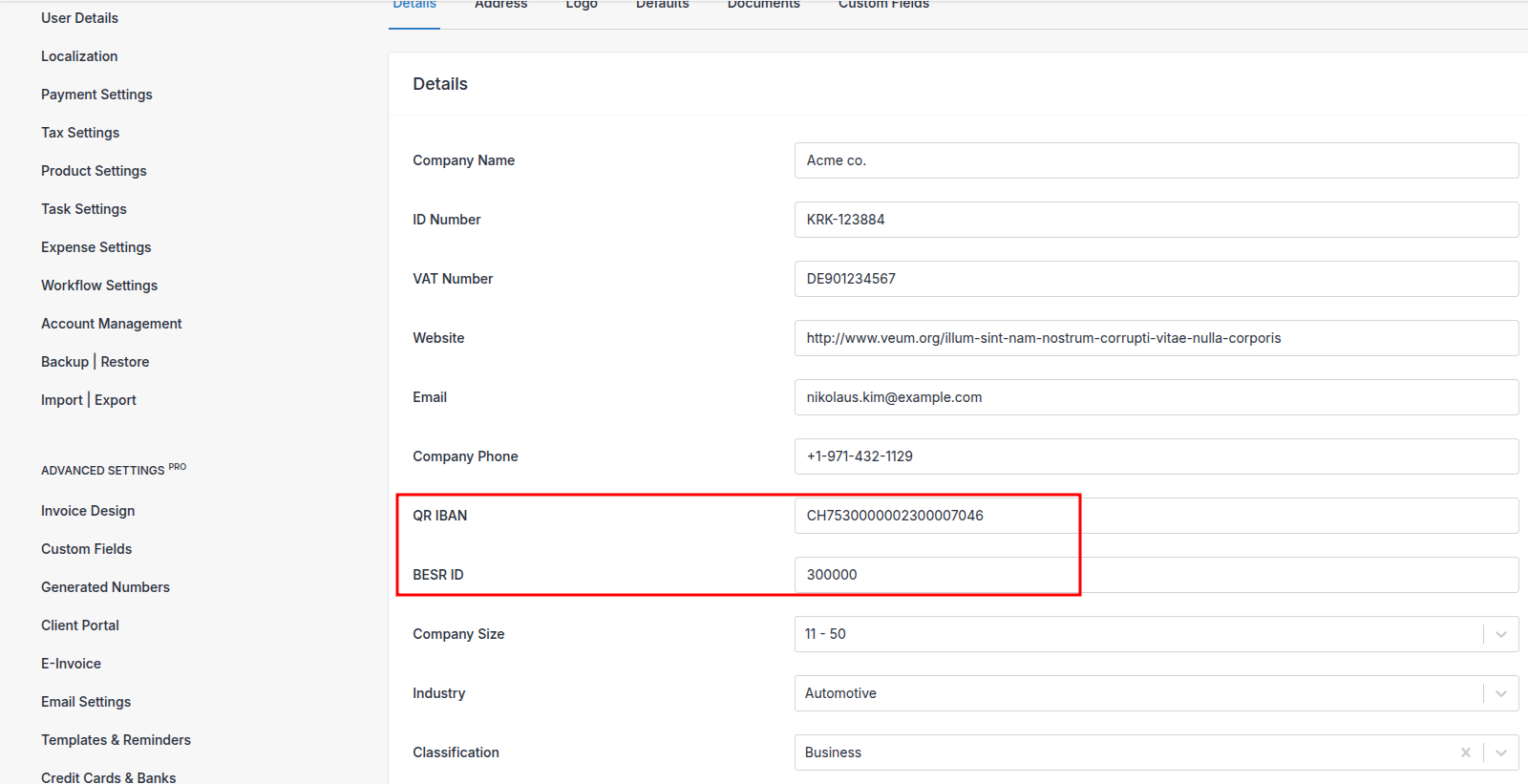Click the Company Name input field

(1156, 160)
